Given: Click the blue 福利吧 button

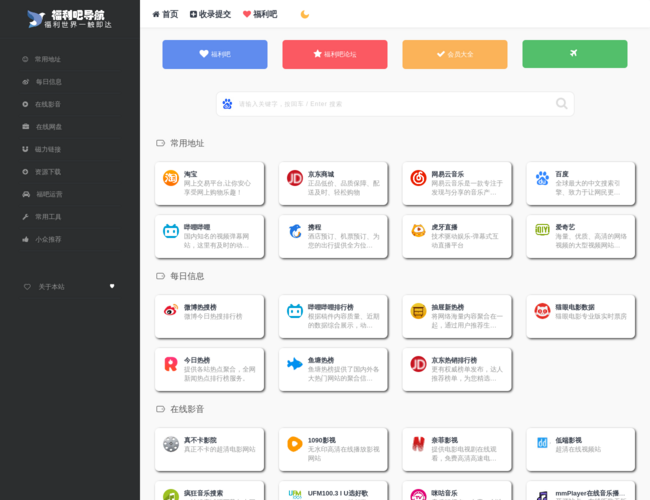Looking at the screenshot, I should 215,54.
